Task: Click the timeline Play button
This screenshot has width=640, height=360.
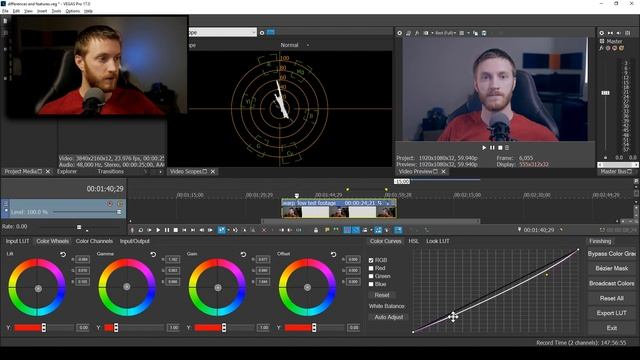Action: (x=158, y=230)
